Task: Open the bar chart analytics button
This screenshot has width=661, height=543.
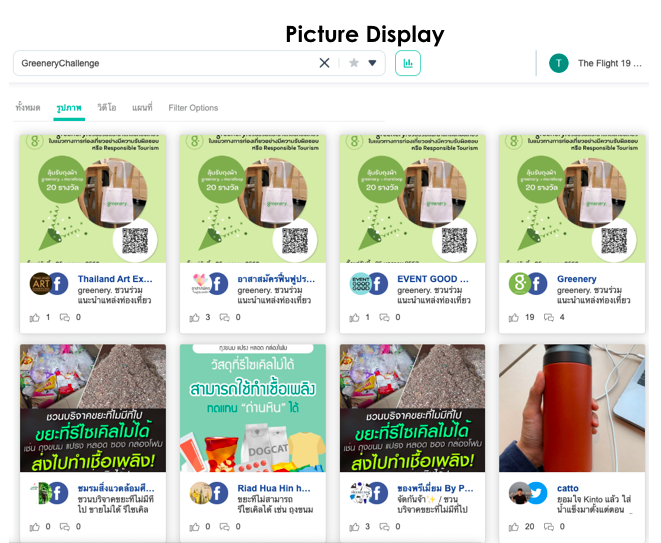Action: [x=408, y=63]
